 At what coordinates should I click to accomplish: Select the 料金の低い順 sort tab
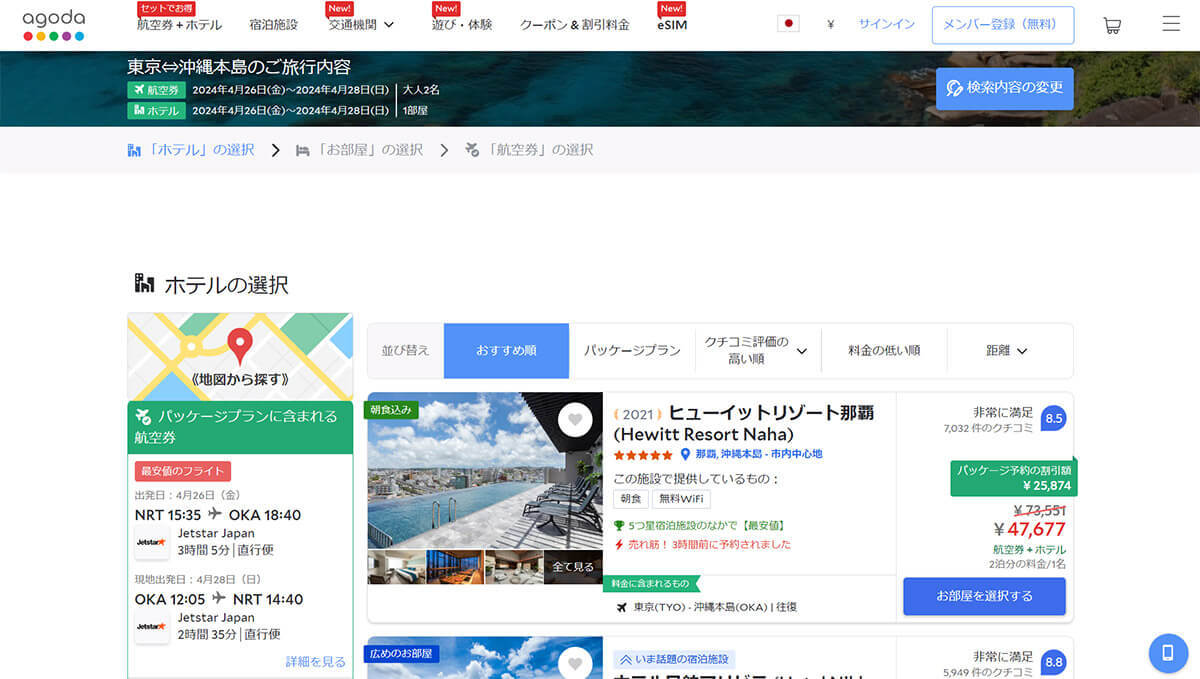(884, 351)
